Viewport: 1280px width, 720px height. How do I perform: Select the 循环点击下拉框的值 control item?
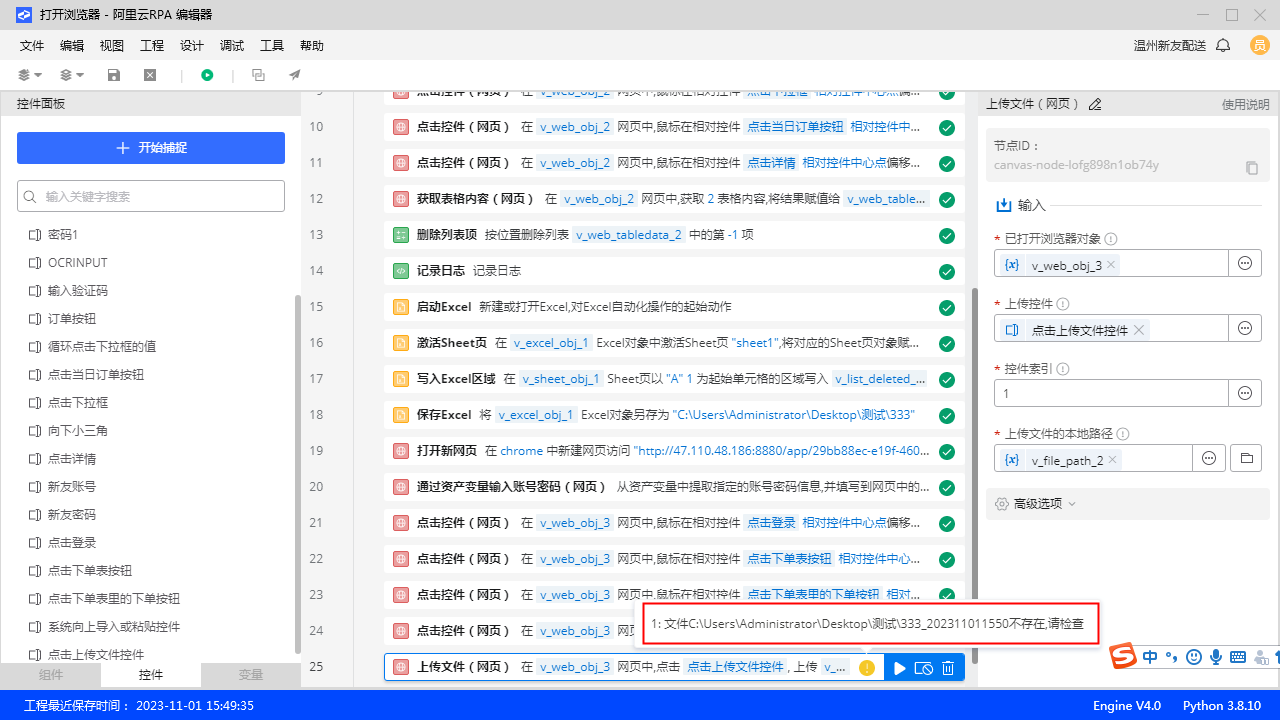[x=102, y=346]
